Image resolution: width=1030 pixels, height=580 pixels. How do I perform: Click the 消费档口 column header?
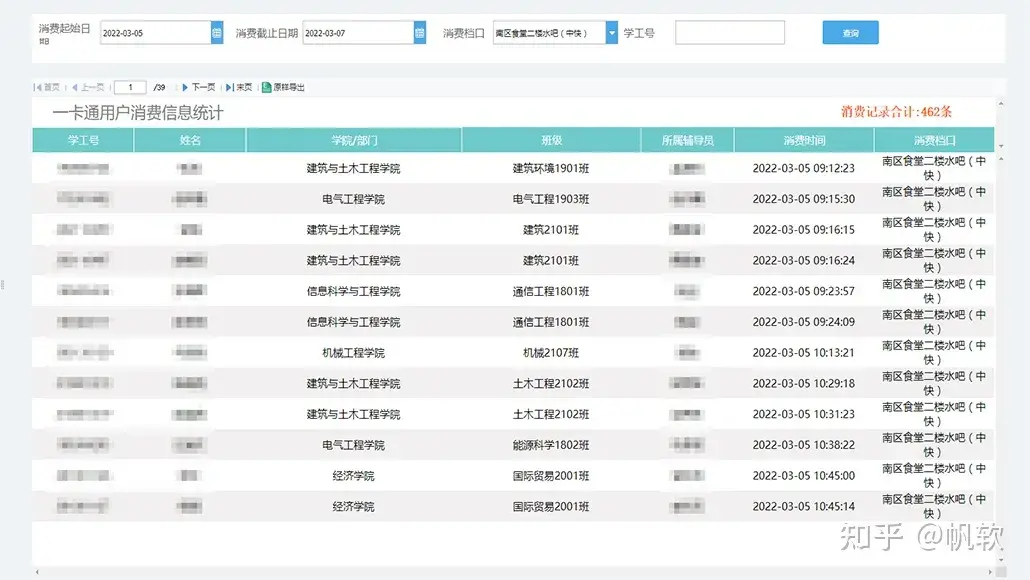tap(934, 140)
